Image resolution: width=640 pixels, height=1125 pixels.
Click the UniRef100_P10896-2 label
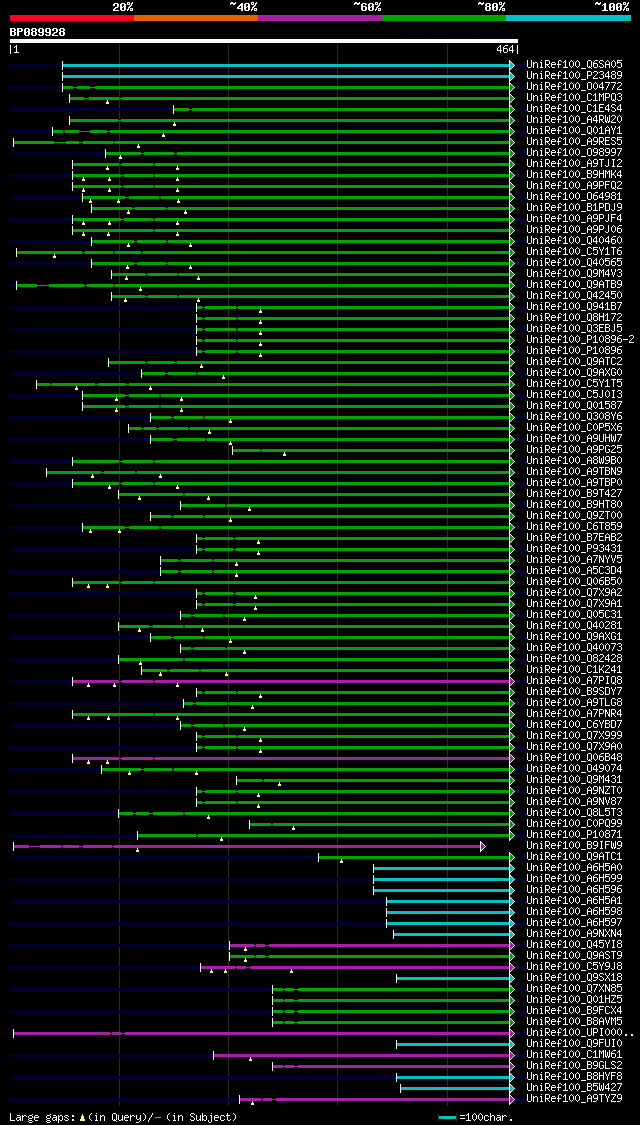click(580, 339)
